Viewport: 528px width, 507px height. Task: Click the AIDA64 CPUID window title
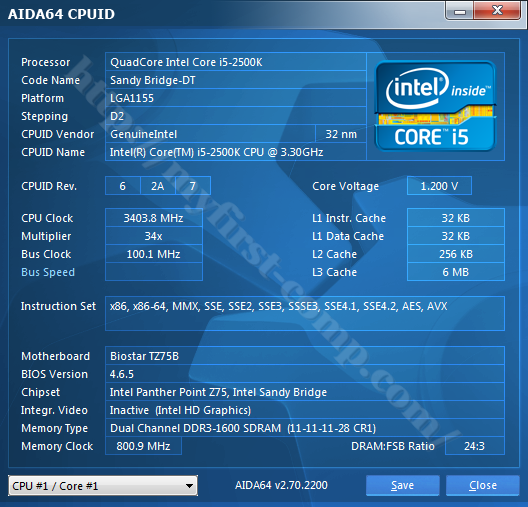[61, 14]
